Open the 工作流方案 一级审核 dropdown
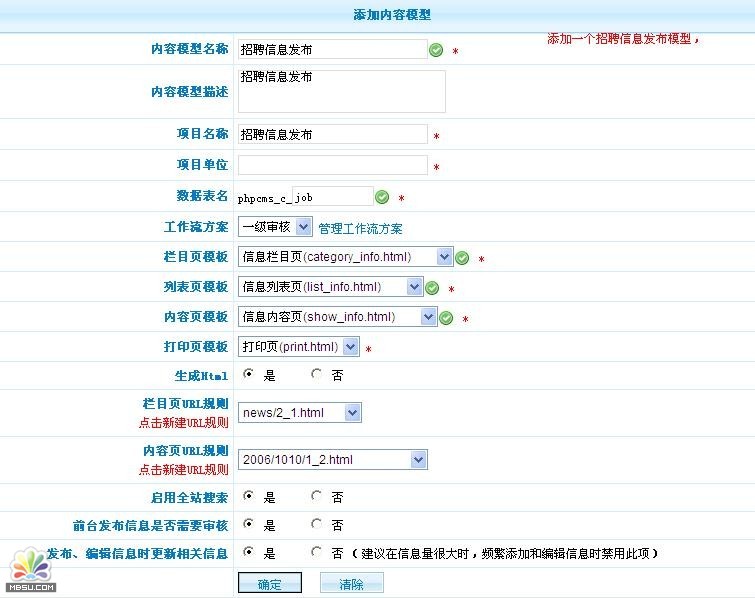Screen dimensions: 755x598 275,227
